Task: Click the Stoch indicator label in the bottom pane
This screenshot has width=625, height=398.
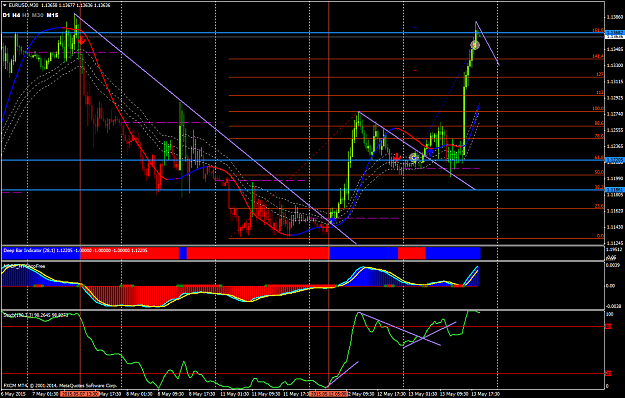Action: pos(35,315)
